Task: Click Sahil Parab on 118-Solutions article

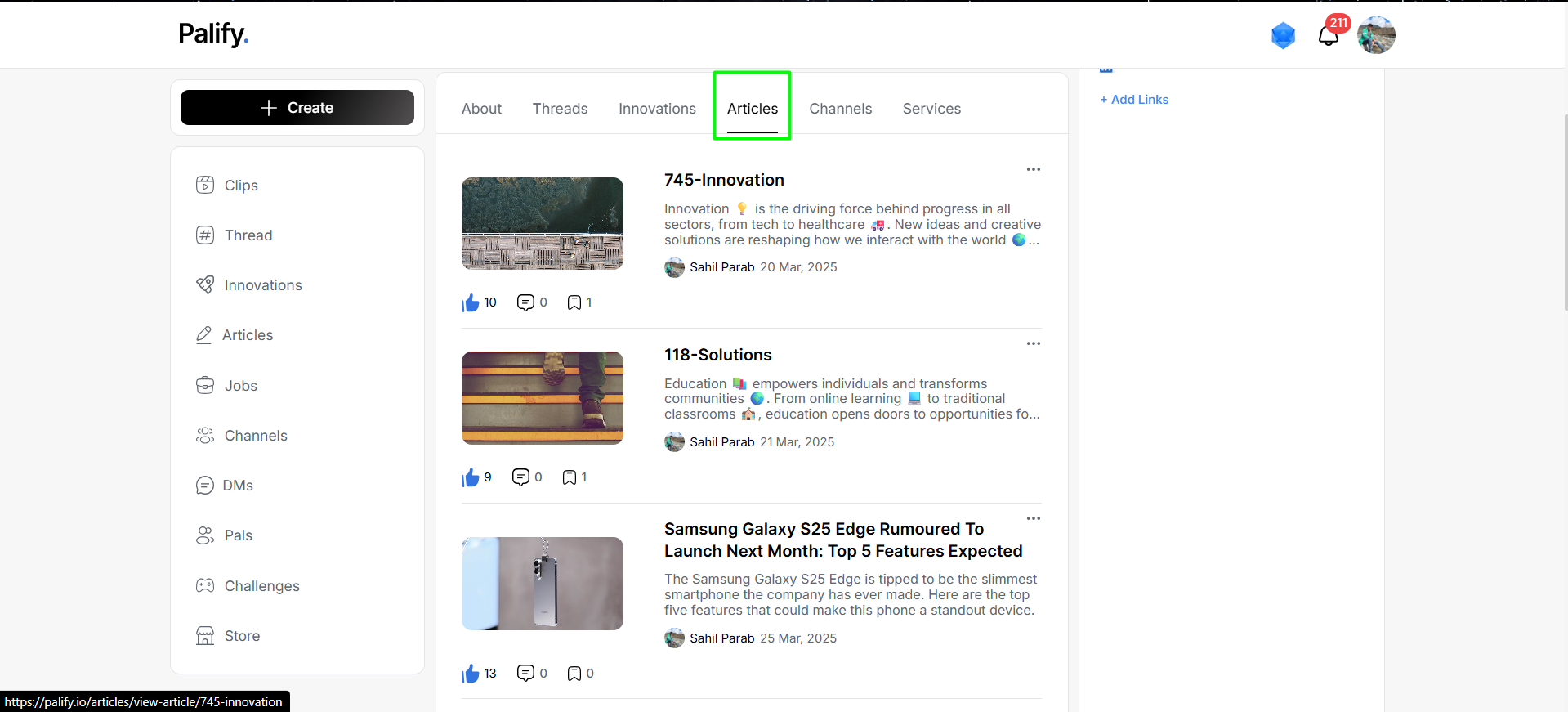Action: tap(722, 442)
